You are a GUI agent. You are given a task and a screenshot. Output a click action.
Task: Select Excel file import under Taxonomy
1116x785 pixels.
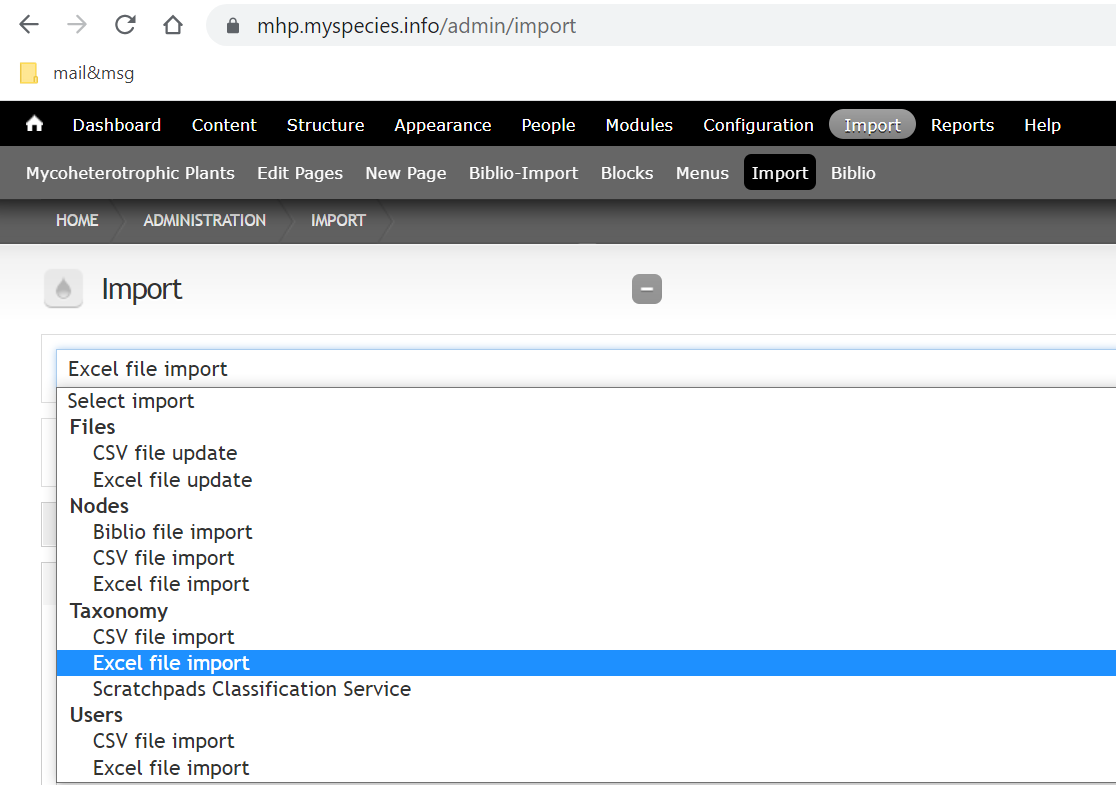[x=171, y=662]
